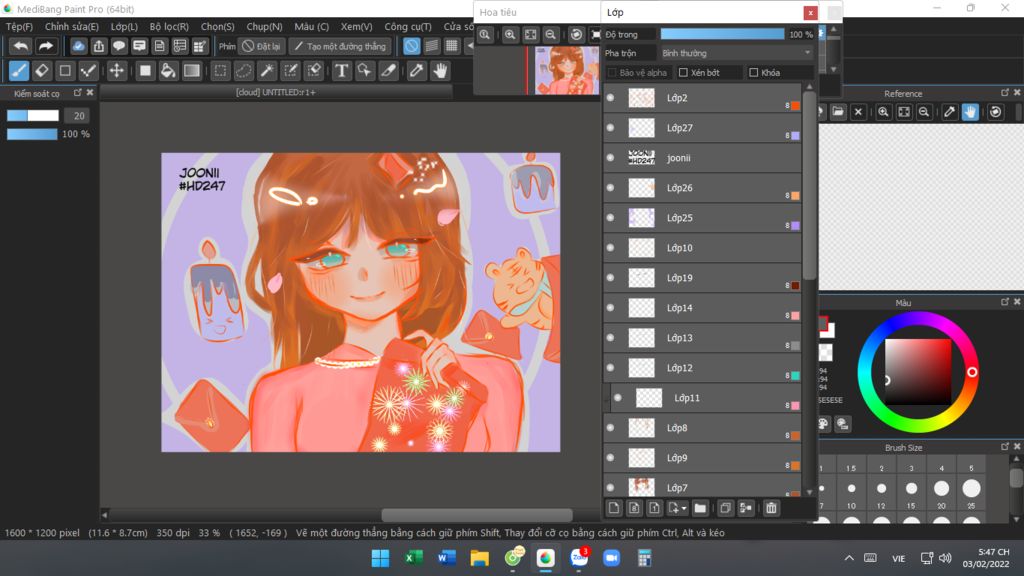This screenshot has width=1024, height=576.
Task: Undock the Màu color panel
Action: coord(1004,302)
